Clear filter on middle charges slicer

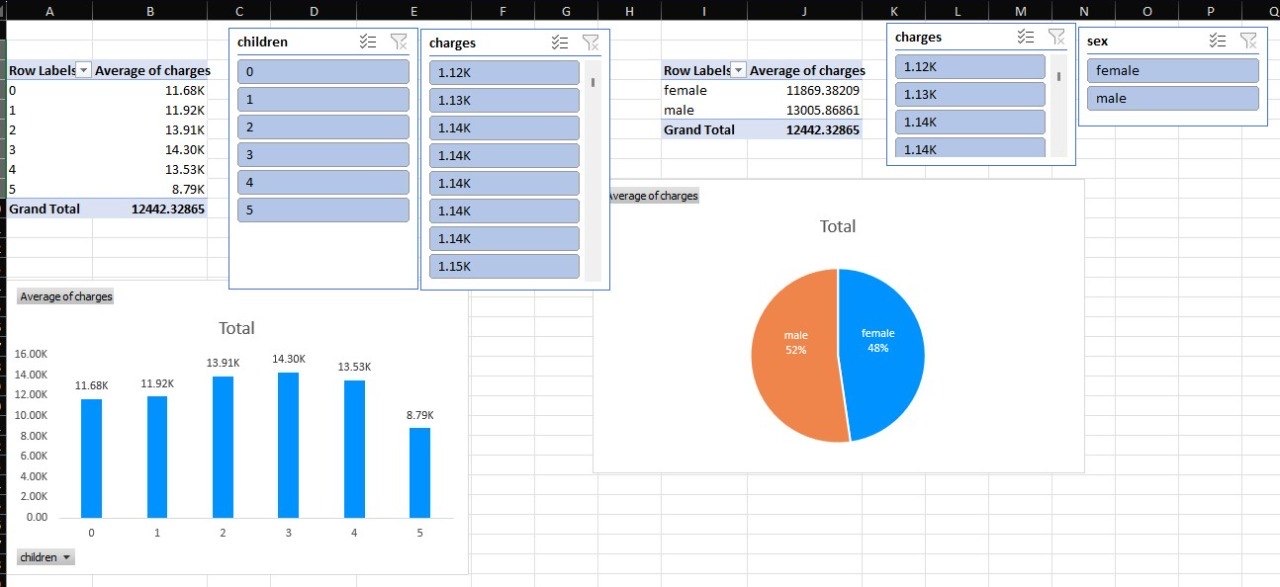(x=591, y=43)
